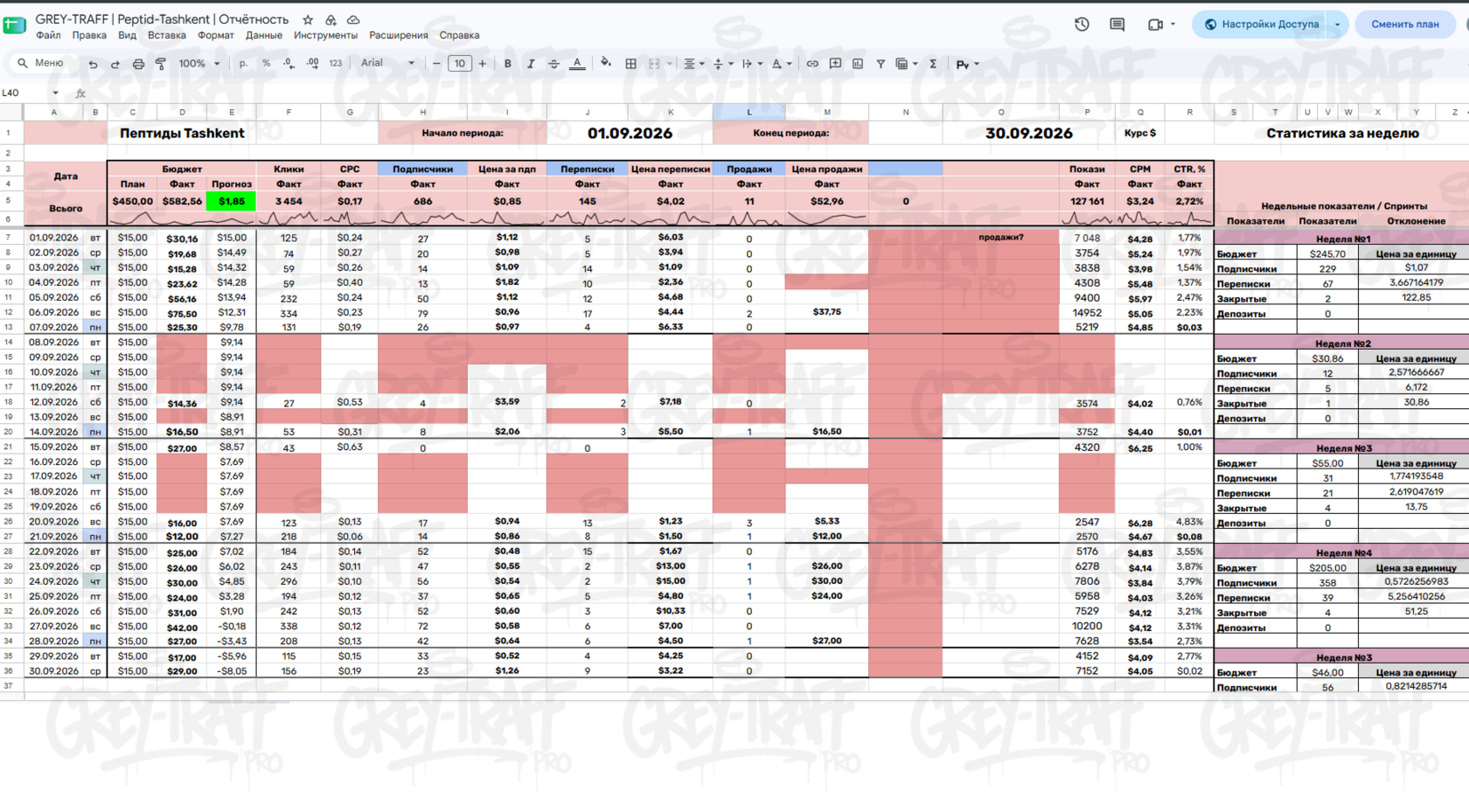Activate the paint format roller tool

pyautogui.click(x=161, y=64)
